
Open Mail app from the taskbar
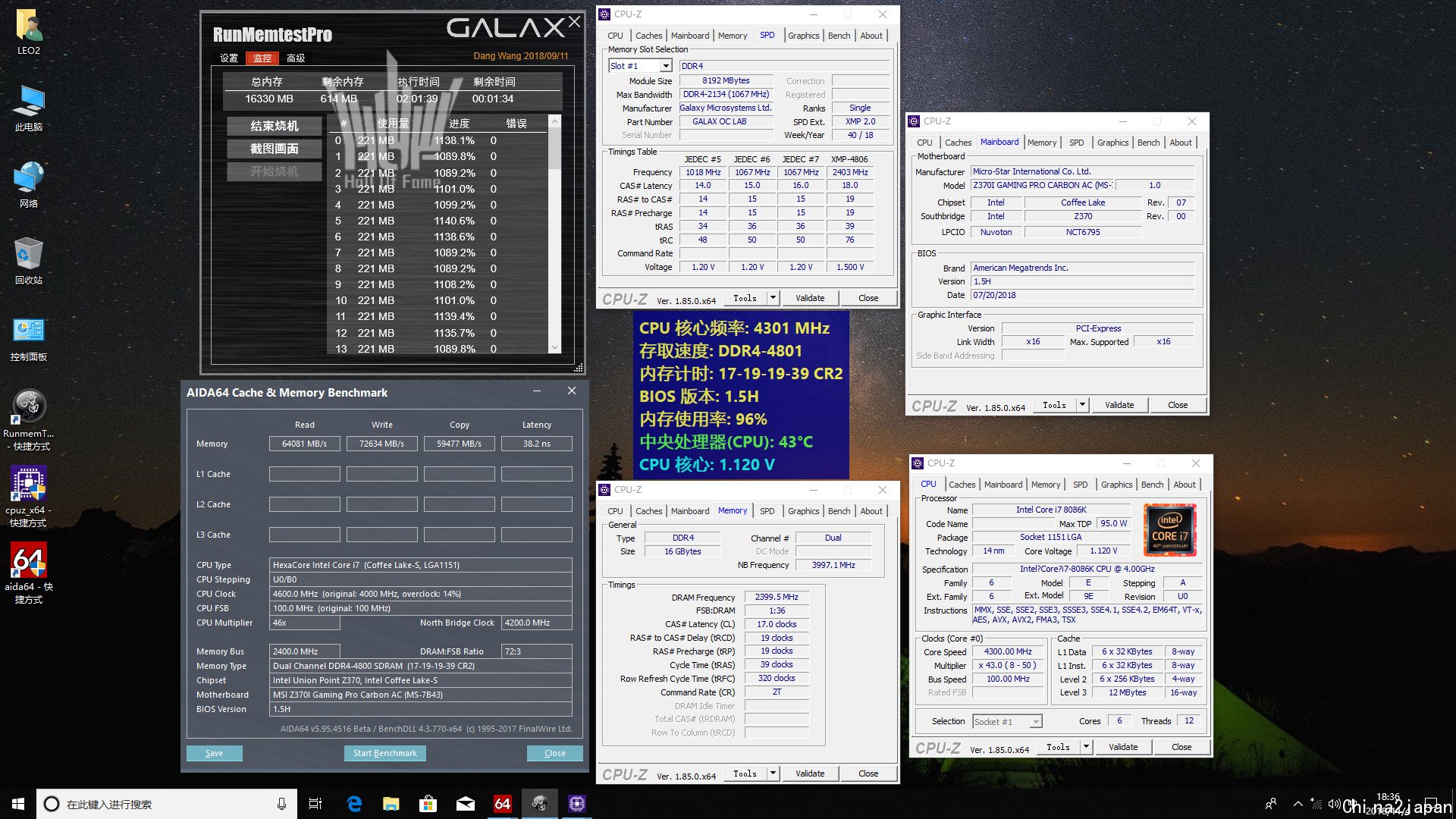(466, 804)
